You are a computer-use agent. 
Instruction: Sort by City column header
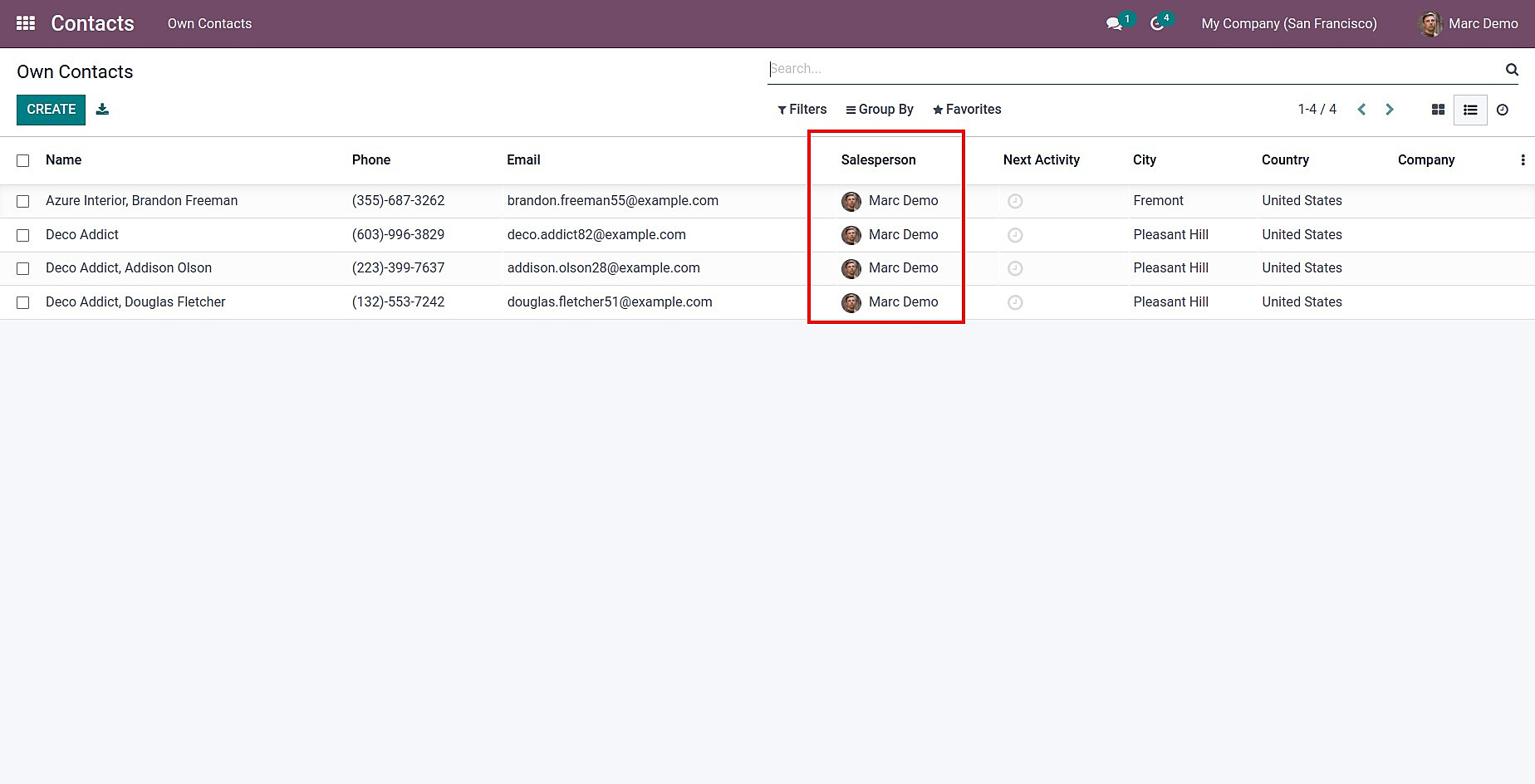[x=1145, y=159]
